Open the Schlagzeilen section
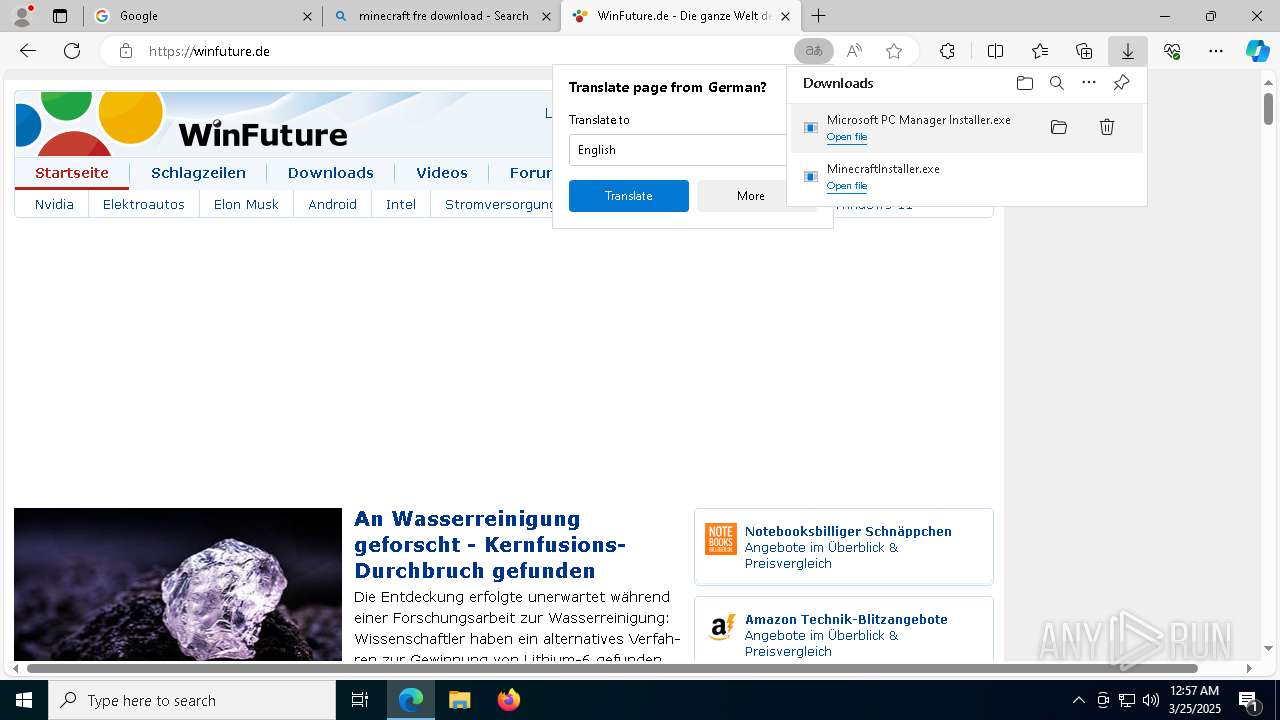Screen dimensions: 1280x720 coord(198,173)
